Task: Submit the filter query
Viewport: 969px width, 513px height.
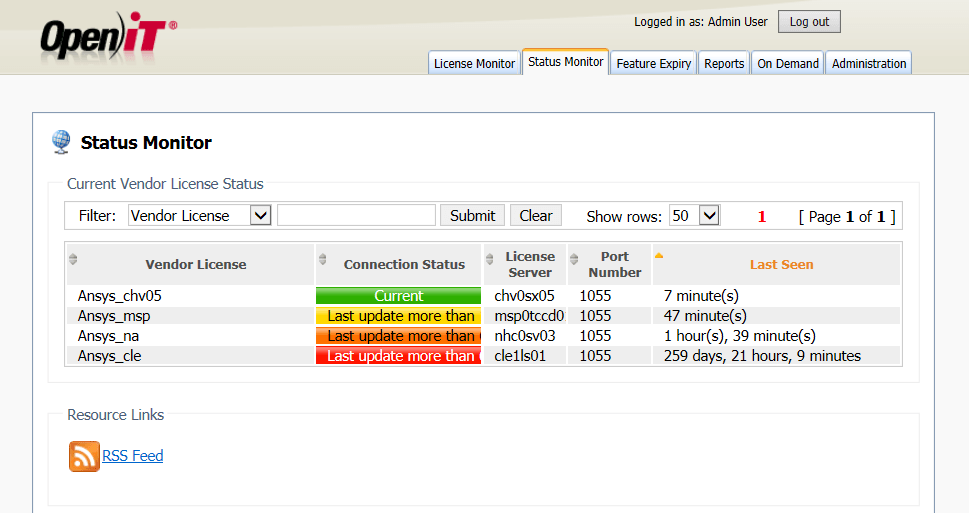Action: pos(472,216)
